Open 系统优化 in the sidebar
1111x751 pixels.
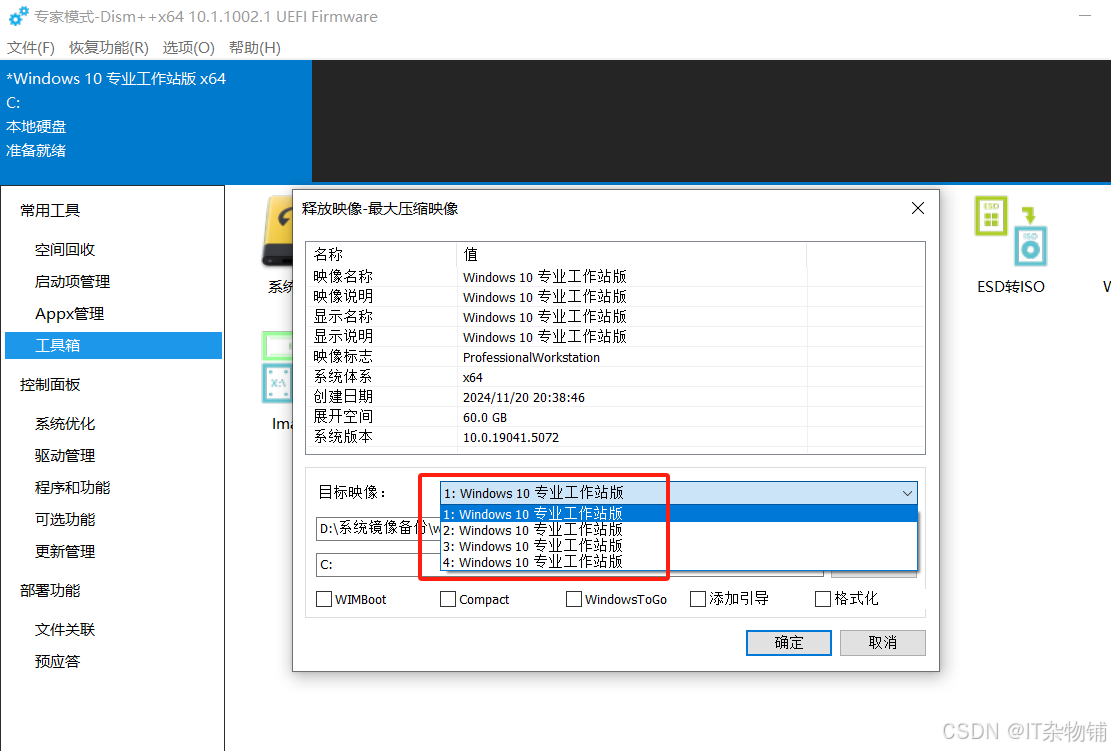tap(64, 424)
